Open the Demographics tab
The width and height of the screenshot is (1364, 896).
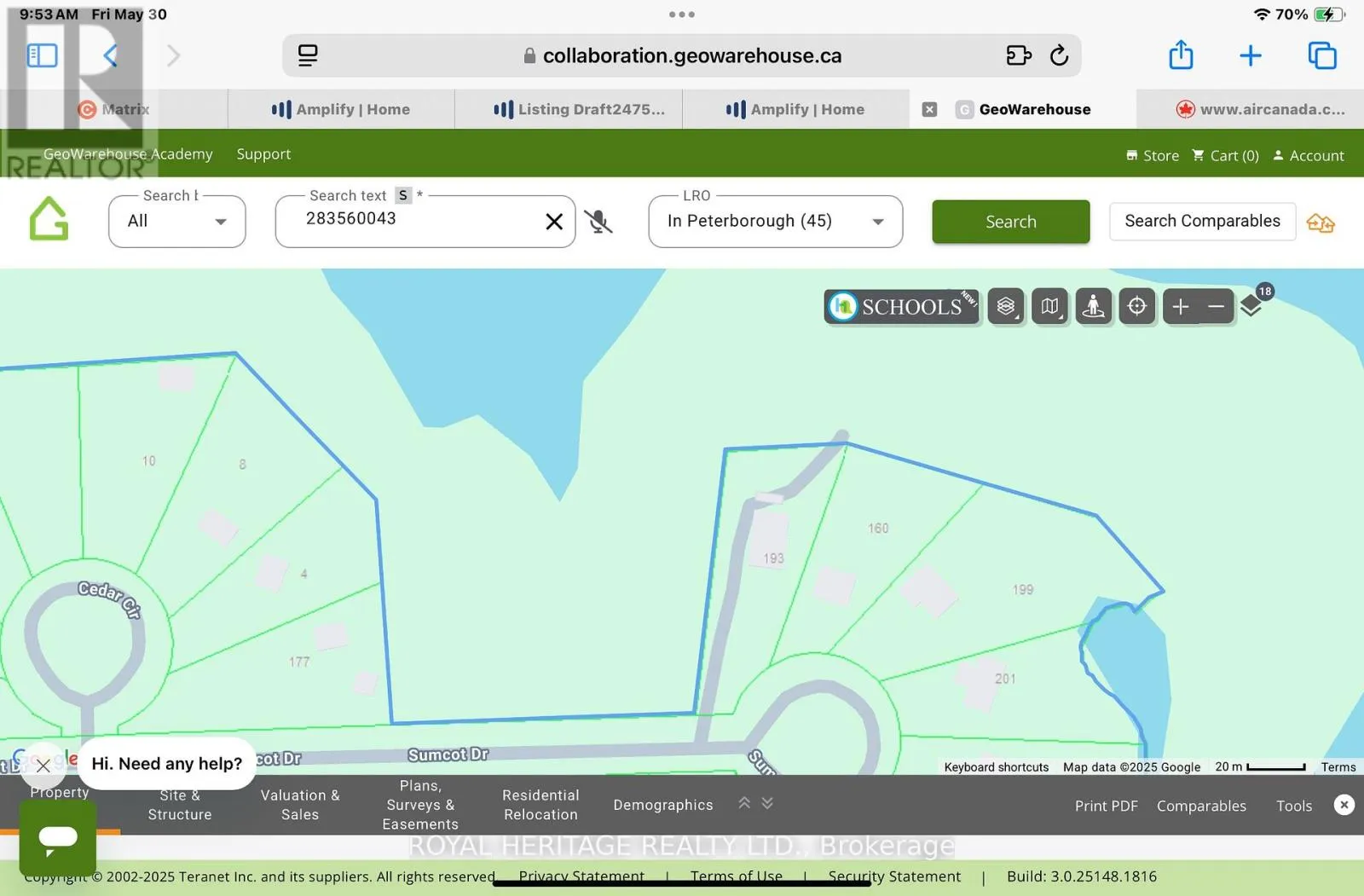click(x=662, y=805)
